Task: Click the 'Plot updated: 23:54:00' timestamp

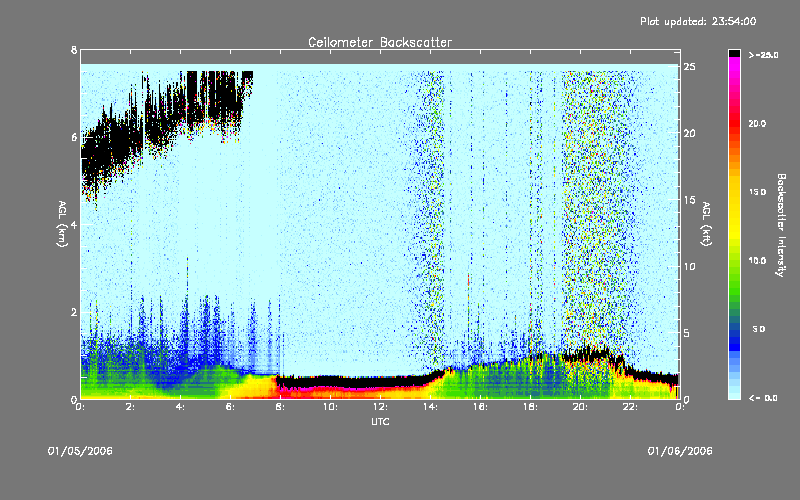Action: tap(698, 21)
